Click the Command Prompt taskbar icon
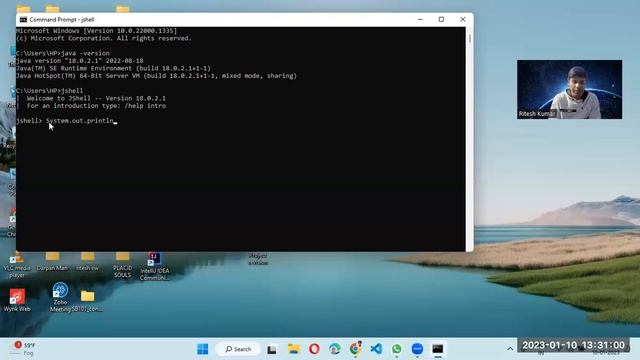 click(x=438, y=349)
